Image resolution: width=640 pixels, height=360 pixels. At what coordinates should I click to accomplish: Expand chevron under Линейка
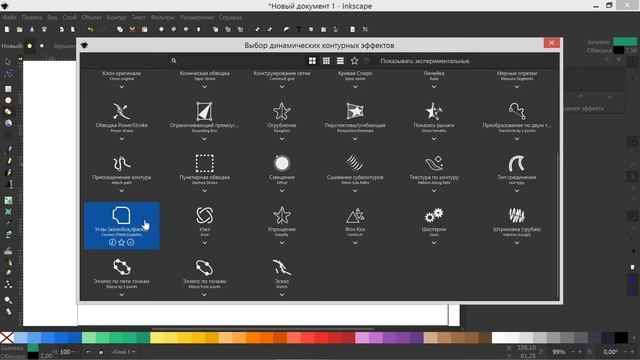[434, 87]
